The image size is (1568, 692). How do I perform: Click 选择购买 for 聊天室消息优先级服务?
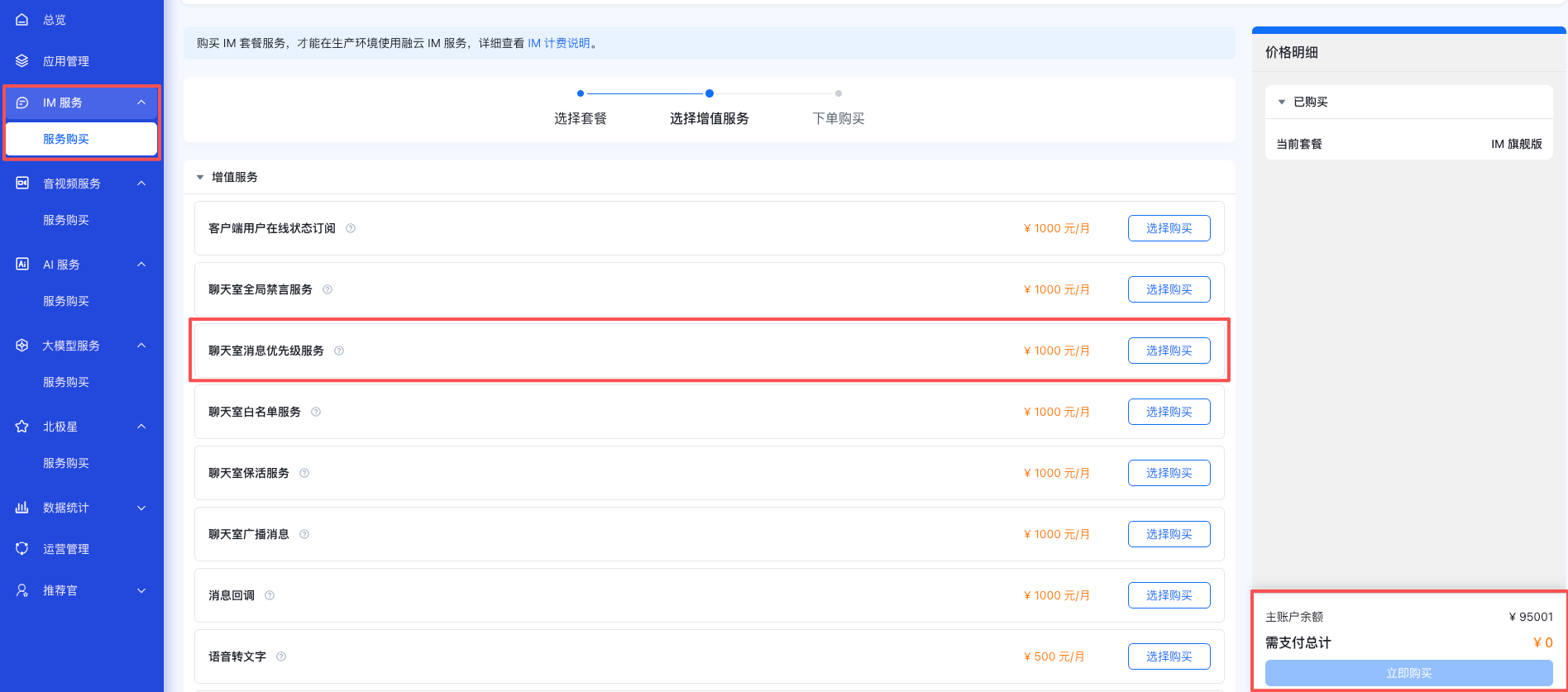1169,351
